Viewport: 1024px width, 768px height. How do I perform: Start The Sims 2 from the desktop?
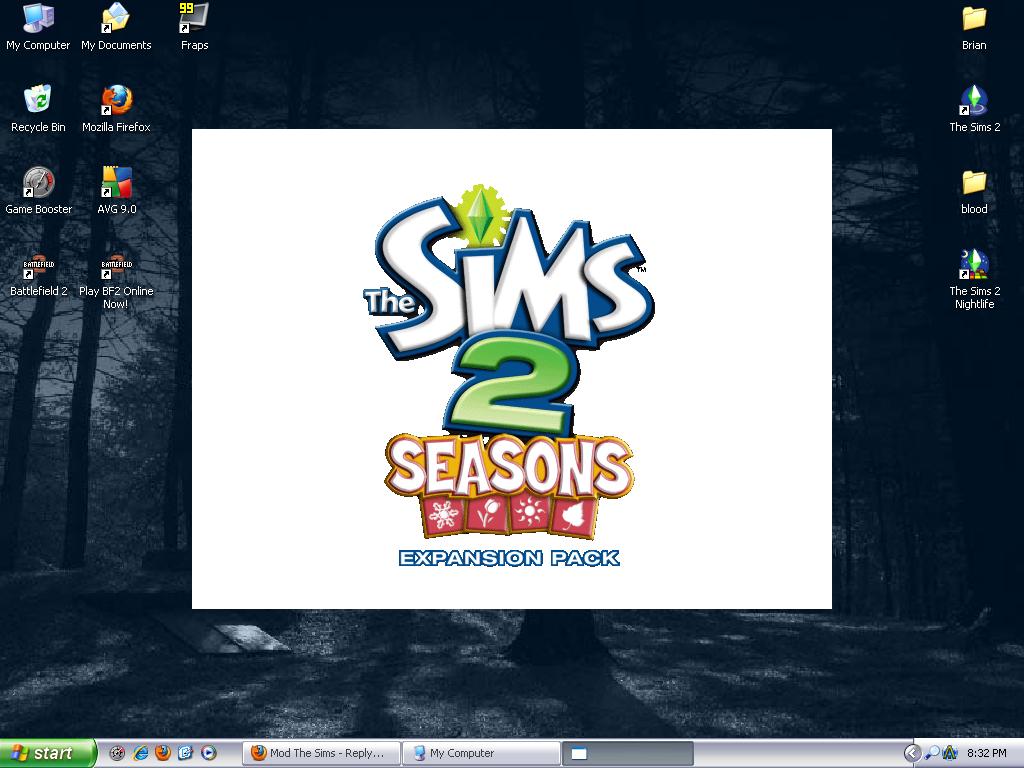pos(973,105)
